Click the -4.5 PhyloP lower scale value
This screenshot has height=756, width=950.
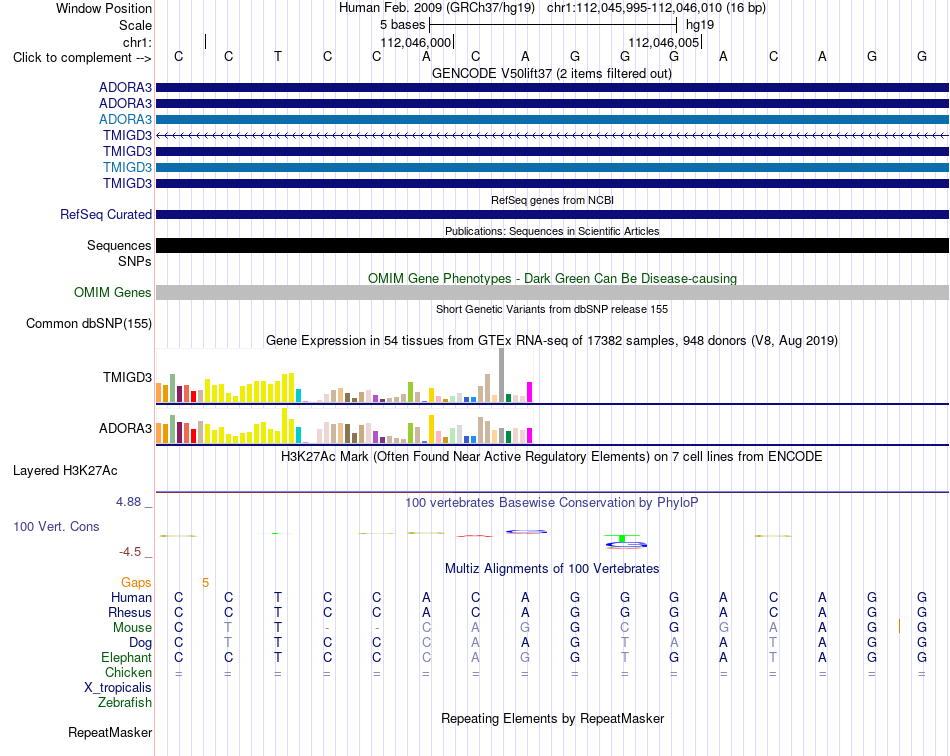click(x=130, y=552)
